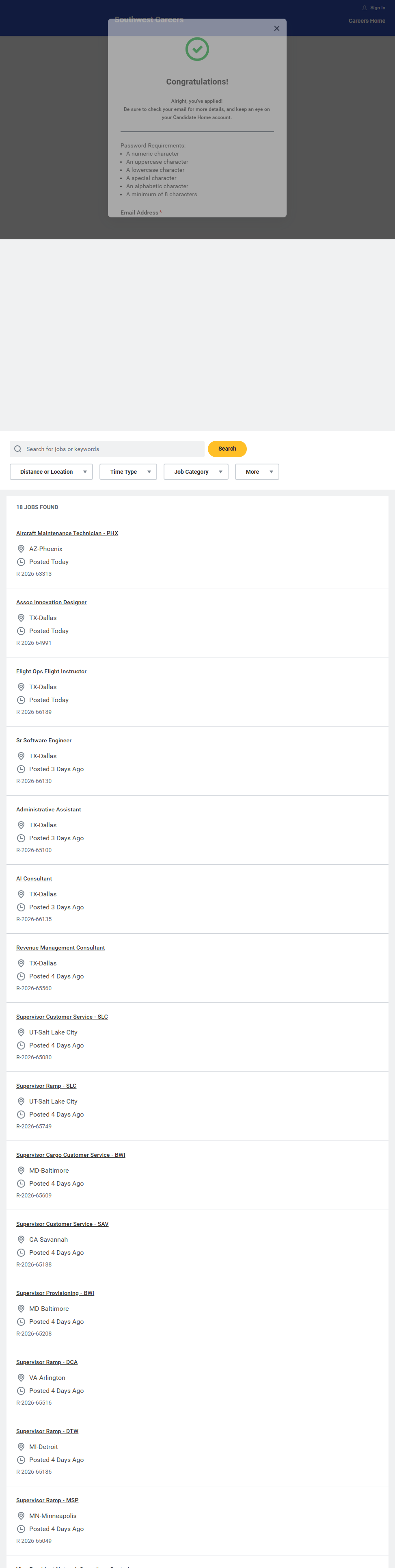The image size is (395, 1568).
Task: Expand the Job Category filter
Action: (196, 472)
